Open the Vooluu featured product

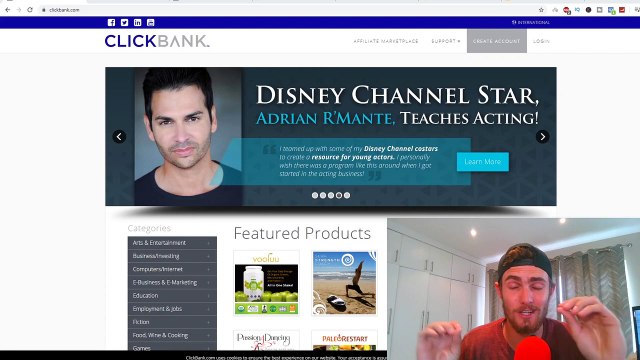(266, 283)
